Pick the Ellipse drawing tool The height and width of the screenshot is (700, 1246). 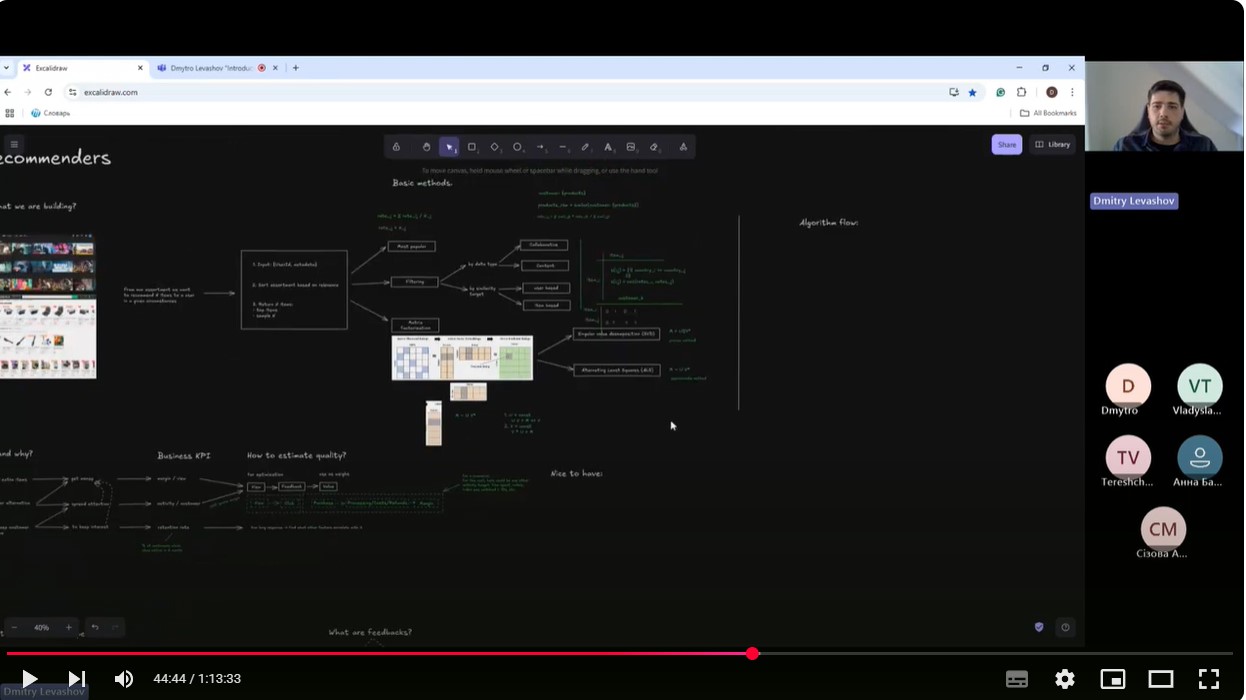click(517, 147)
